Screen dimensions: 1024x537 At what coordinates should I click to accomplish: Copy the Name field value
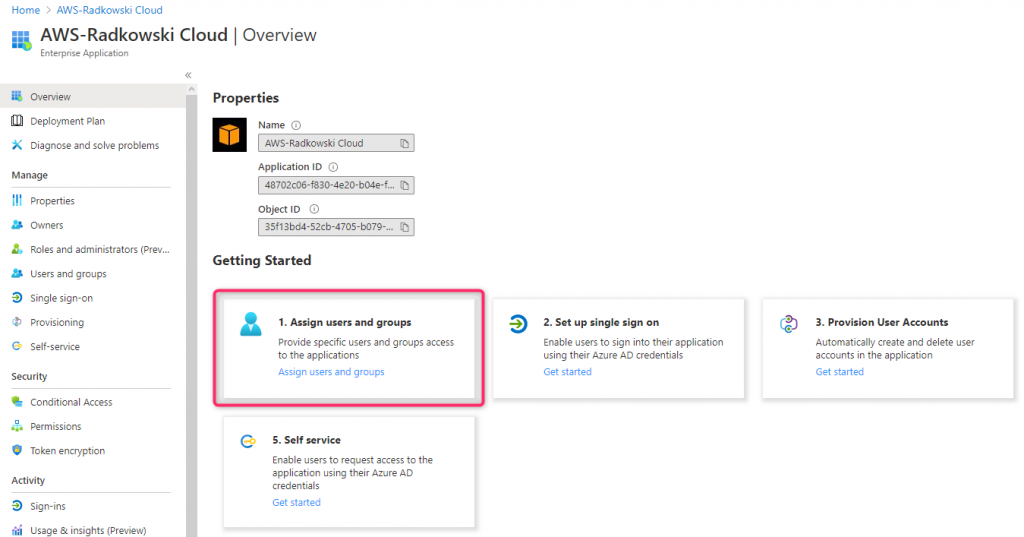pyautogui.click(x=405, y=143)
